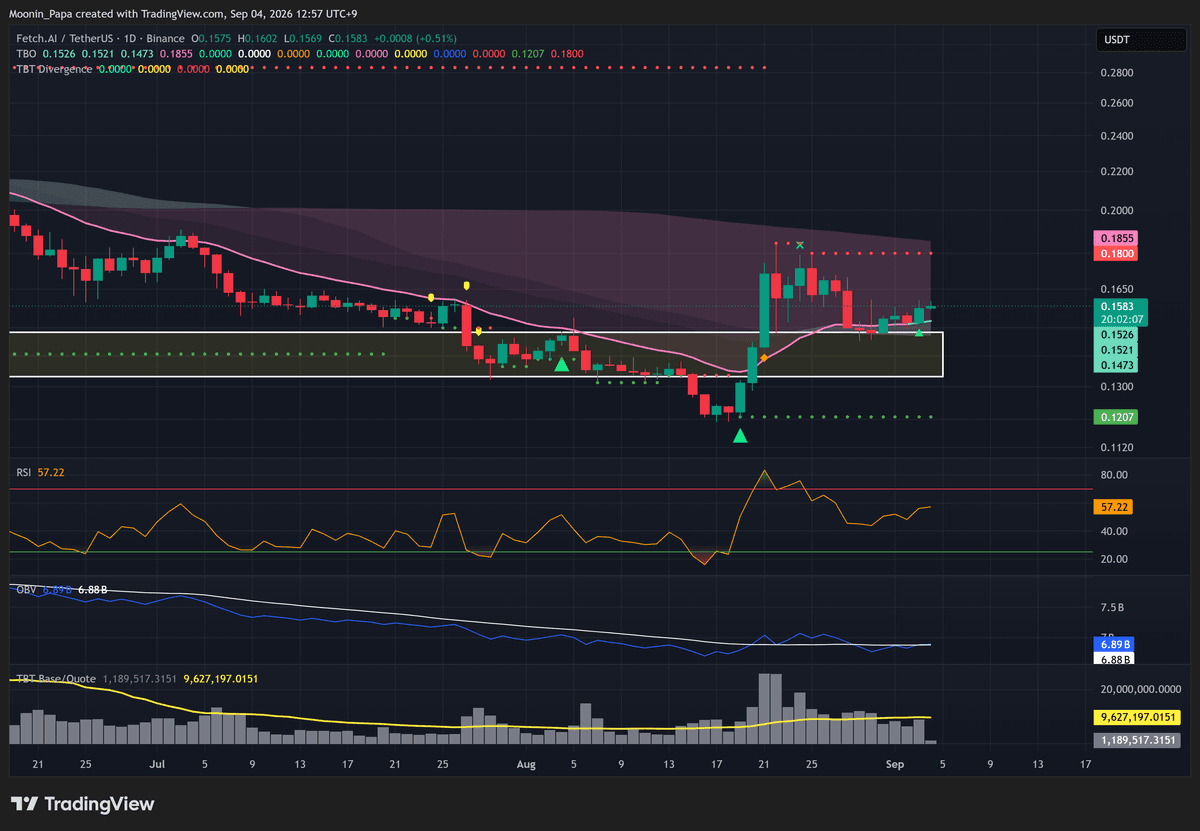Screen dimensions: 1200x831
Task: Click the 20:02:07 bar countdown timer
Action: [1122, 319]
